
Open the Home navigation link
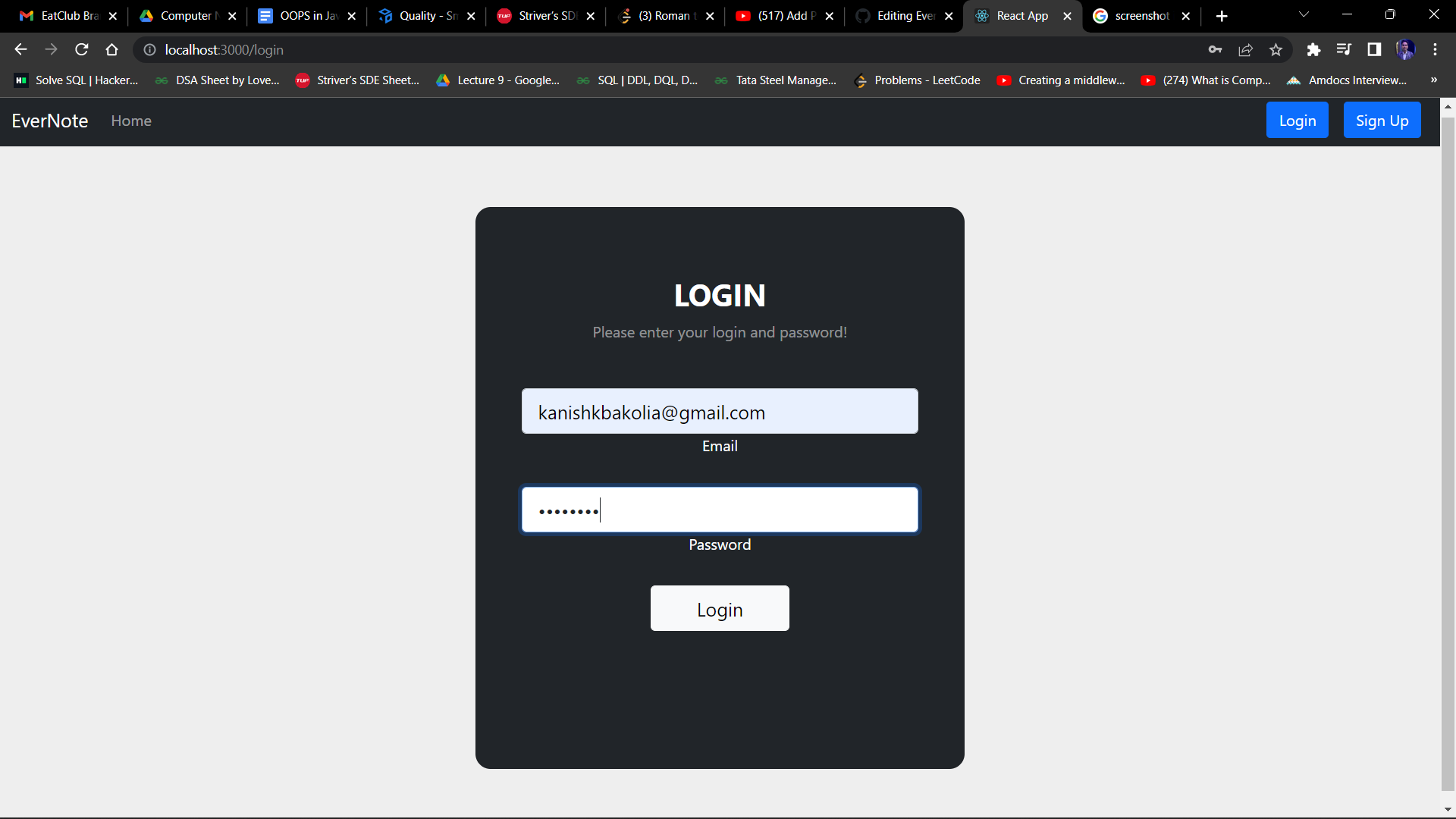click(130, 121)
